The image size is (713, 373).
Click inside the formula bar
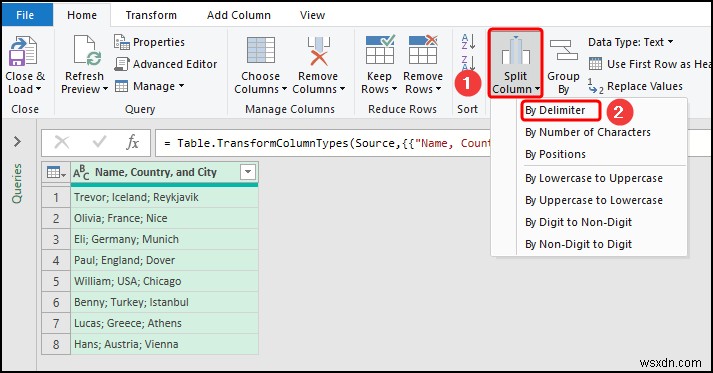point(324,143)
